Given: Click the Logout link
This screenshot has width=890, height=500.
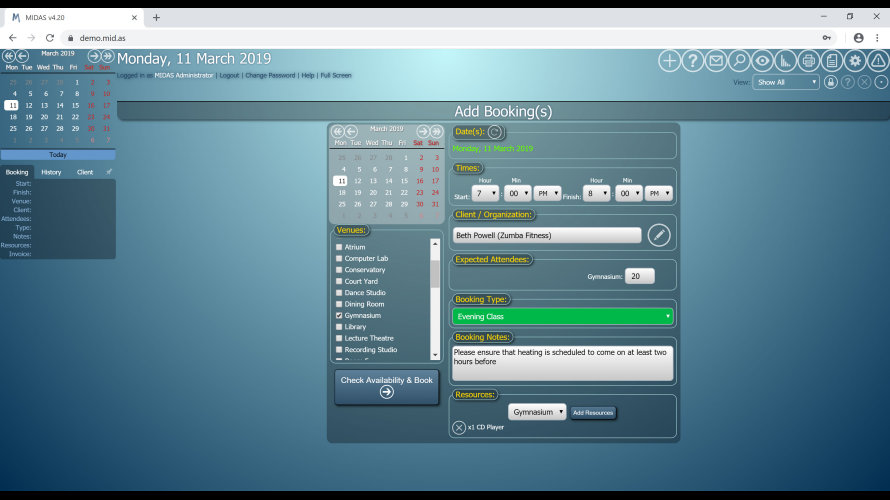Looking at the screenshot, I should point(229,75).
